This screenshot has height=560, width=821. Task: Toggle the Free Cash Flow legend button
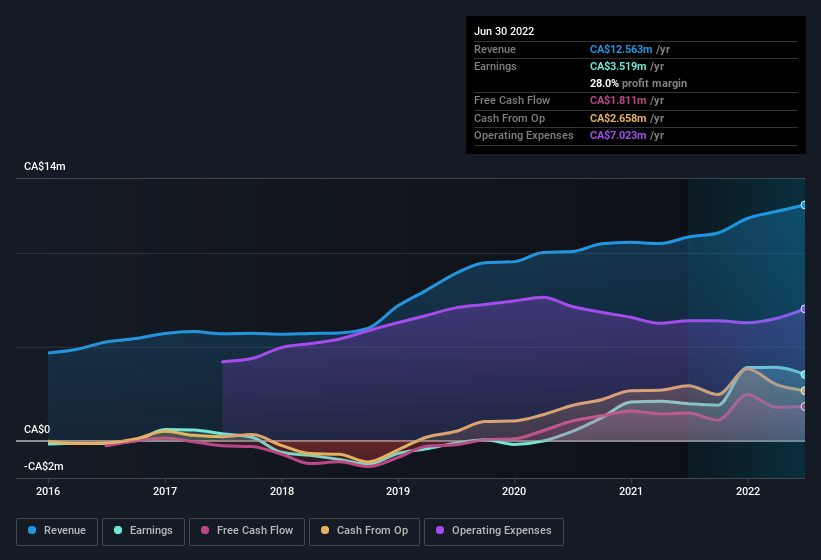click(247, 531)
